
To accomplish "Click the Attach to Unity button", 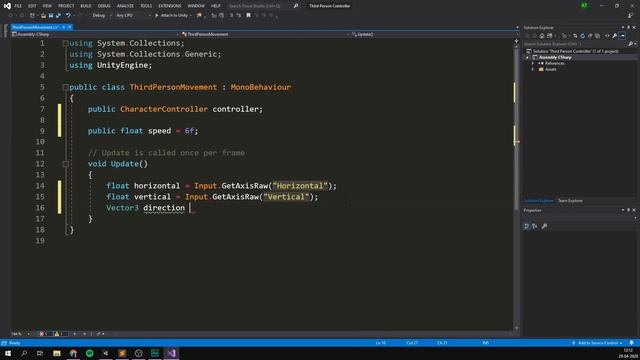I will [173, 16].
